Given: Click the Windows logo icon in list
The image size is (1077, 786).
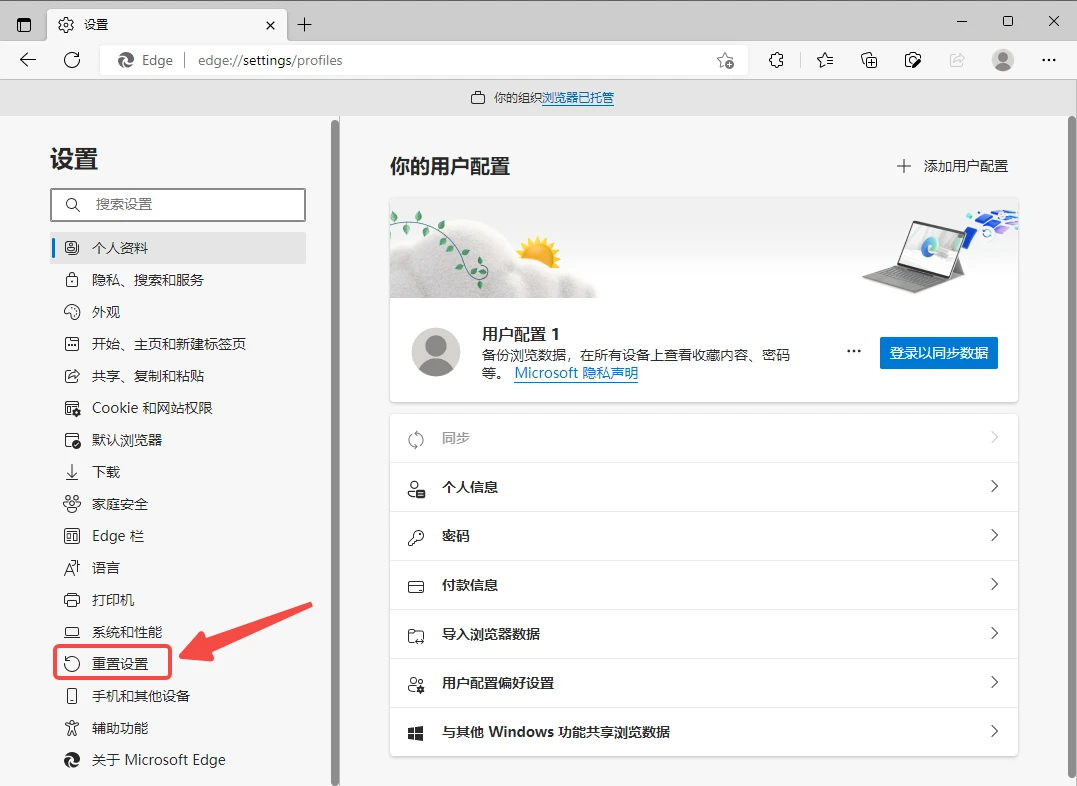Looking at the screenshot, I should click(416, 733).
